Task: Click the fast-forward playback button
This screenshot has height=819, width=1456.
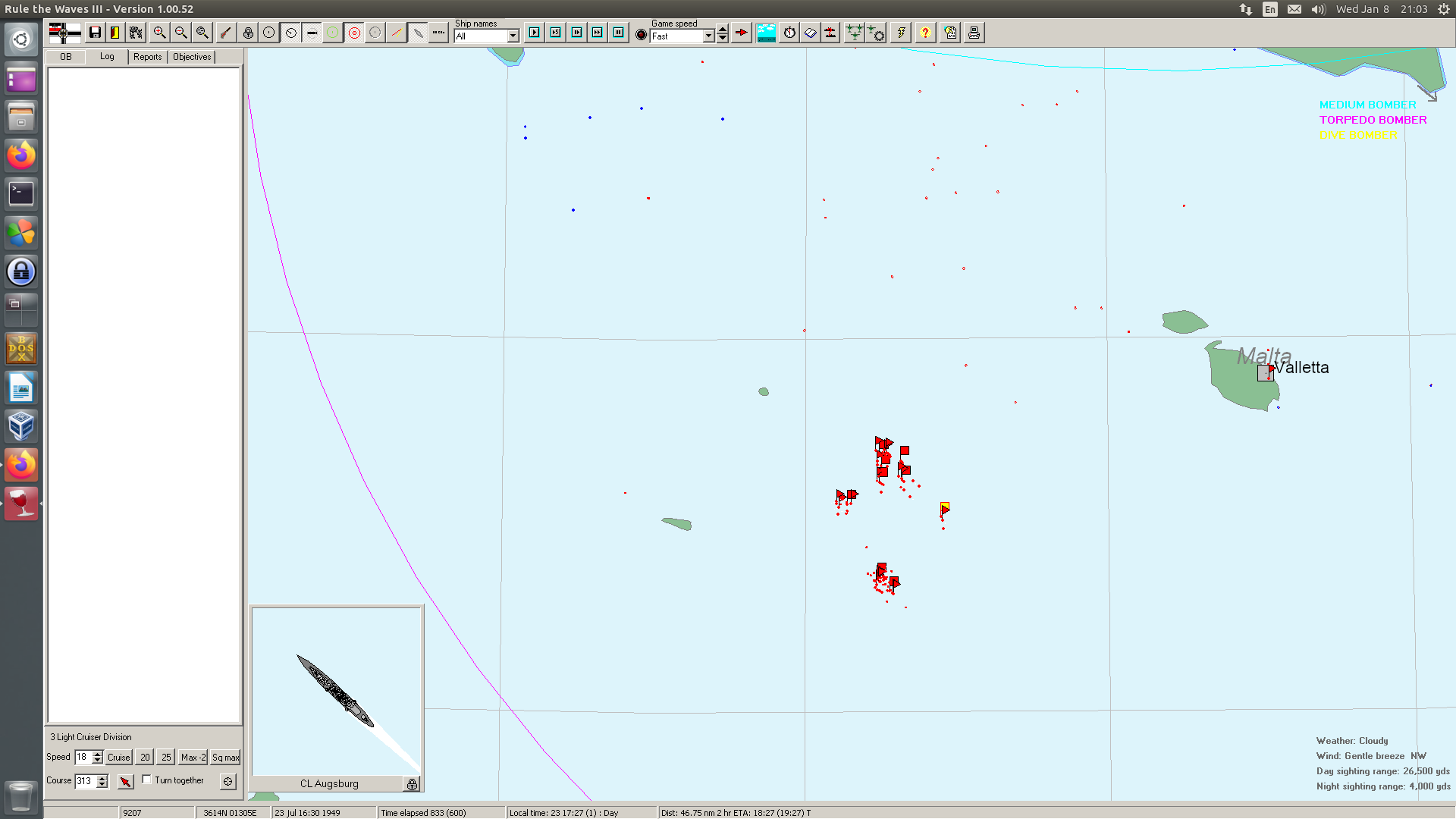Action: pyautogui.click(x=598, y=33)
